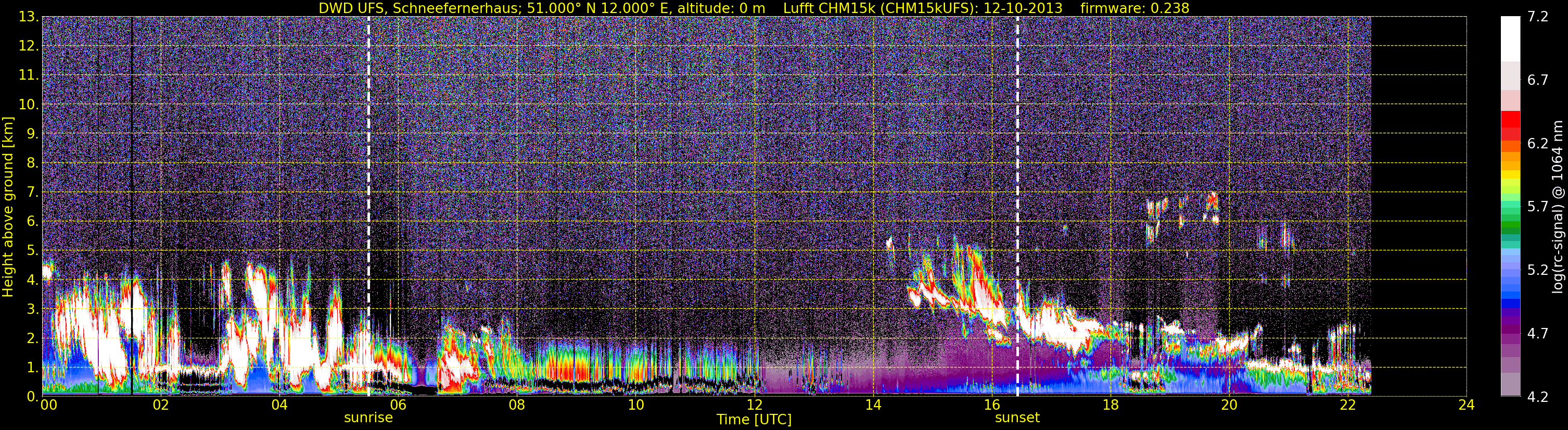Image resolution: width=1568 pixels, height=430 pixels.
Task: Click the time axis tick label 22
Action: coord(1348,405)
